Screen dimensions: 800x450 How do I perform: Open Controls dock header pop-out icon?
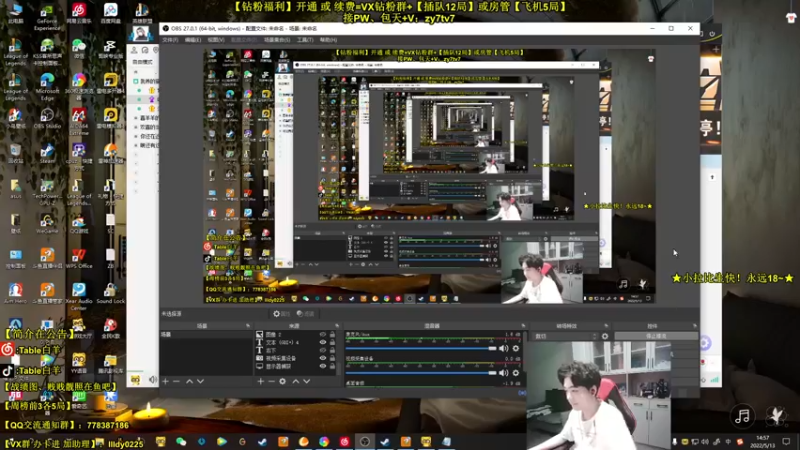pos(694,326)
